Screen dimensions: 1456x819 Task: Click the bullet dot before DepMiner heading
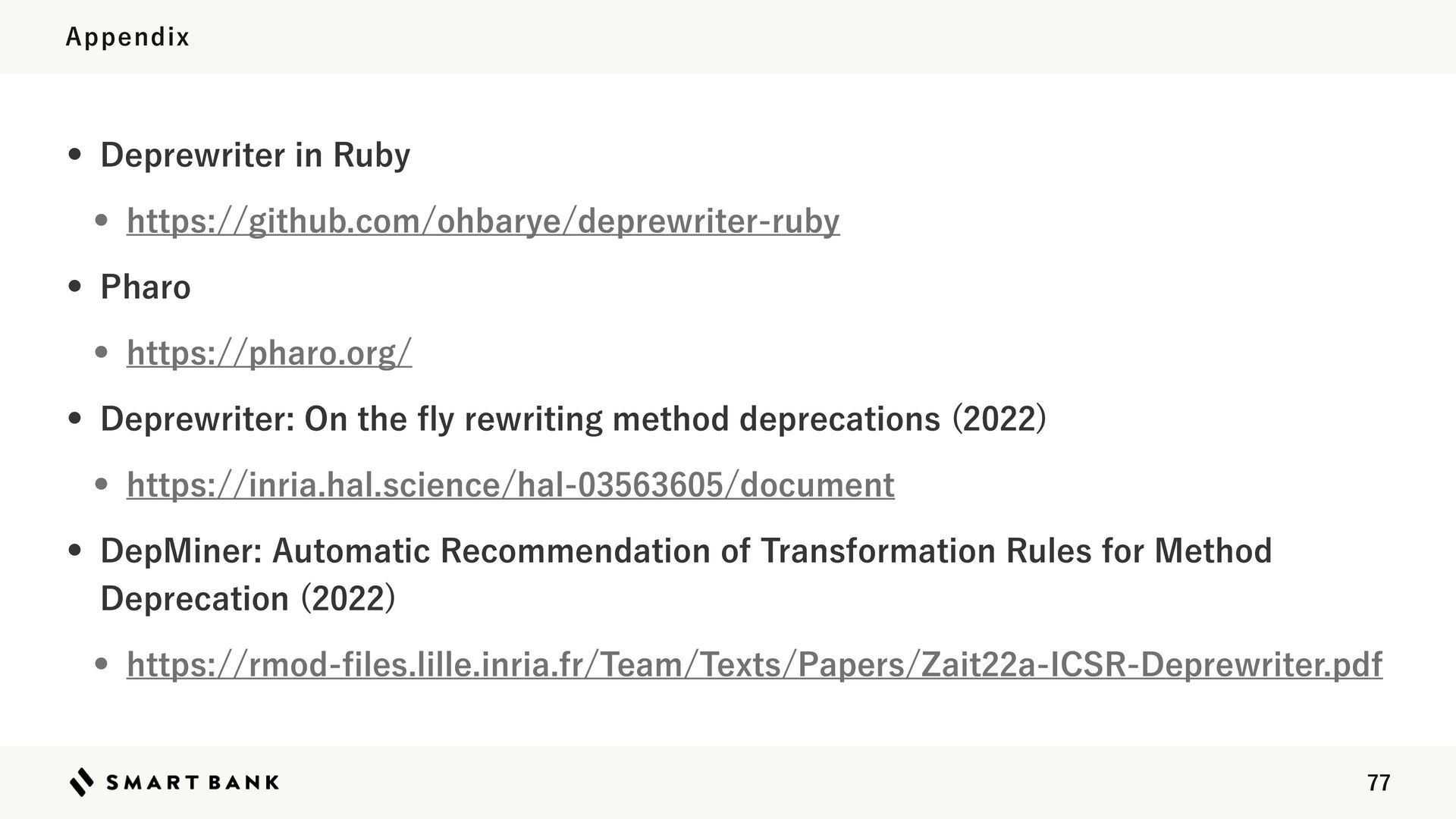click(x=75, y=551)
